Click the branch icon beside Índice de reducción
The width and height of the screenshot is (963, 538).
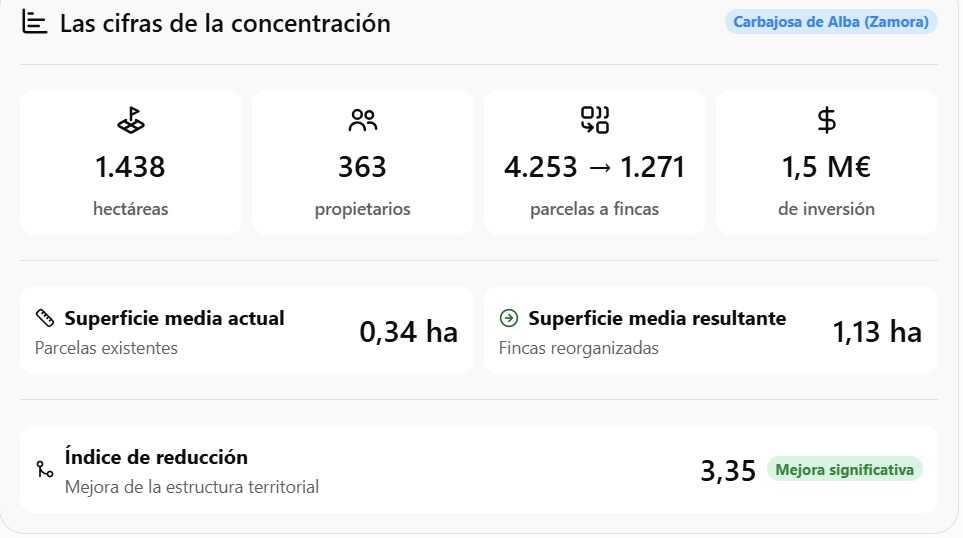point(45,470)
